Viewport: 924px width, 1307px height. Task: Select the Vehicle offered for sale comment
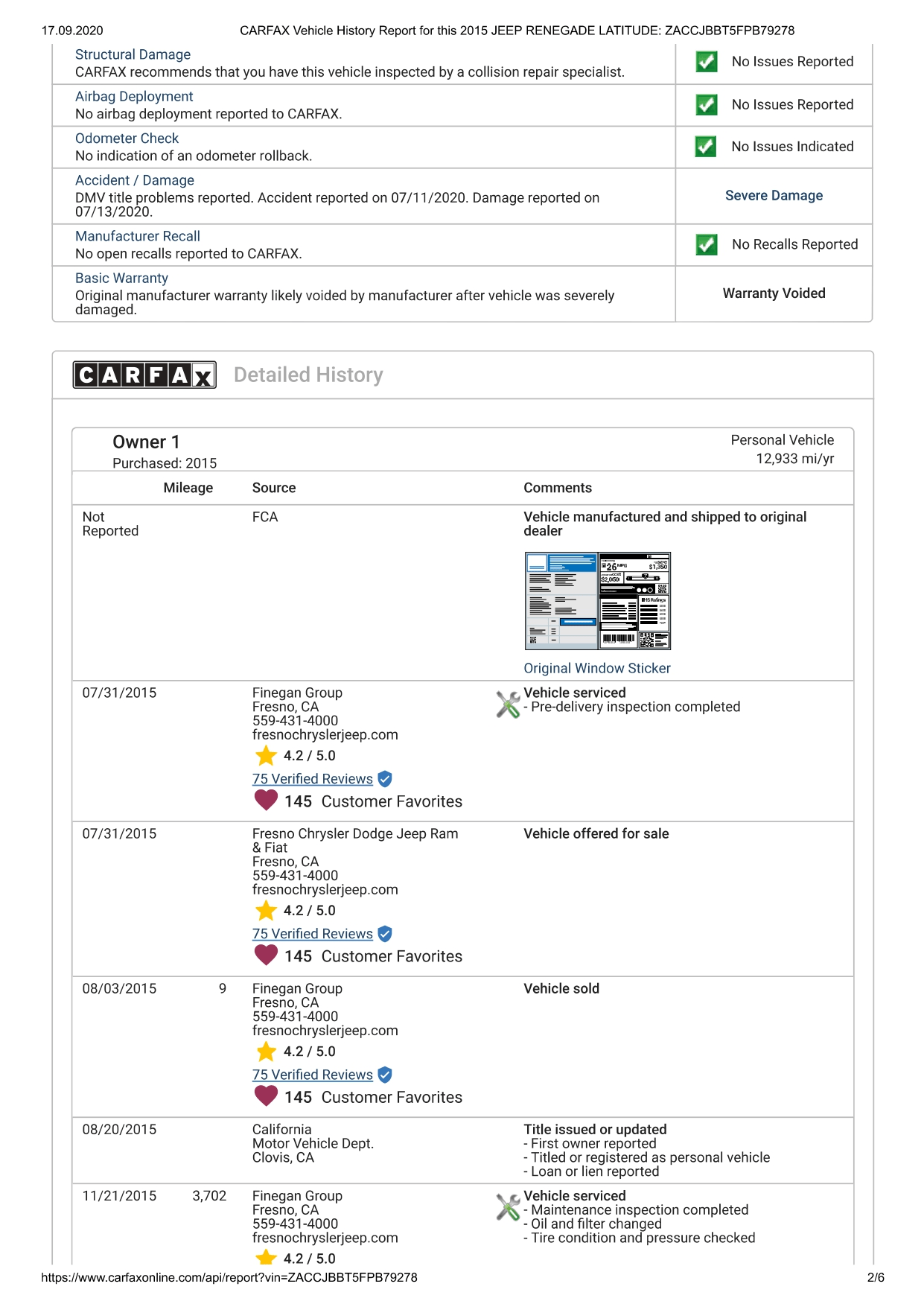(x=596, y=833)
